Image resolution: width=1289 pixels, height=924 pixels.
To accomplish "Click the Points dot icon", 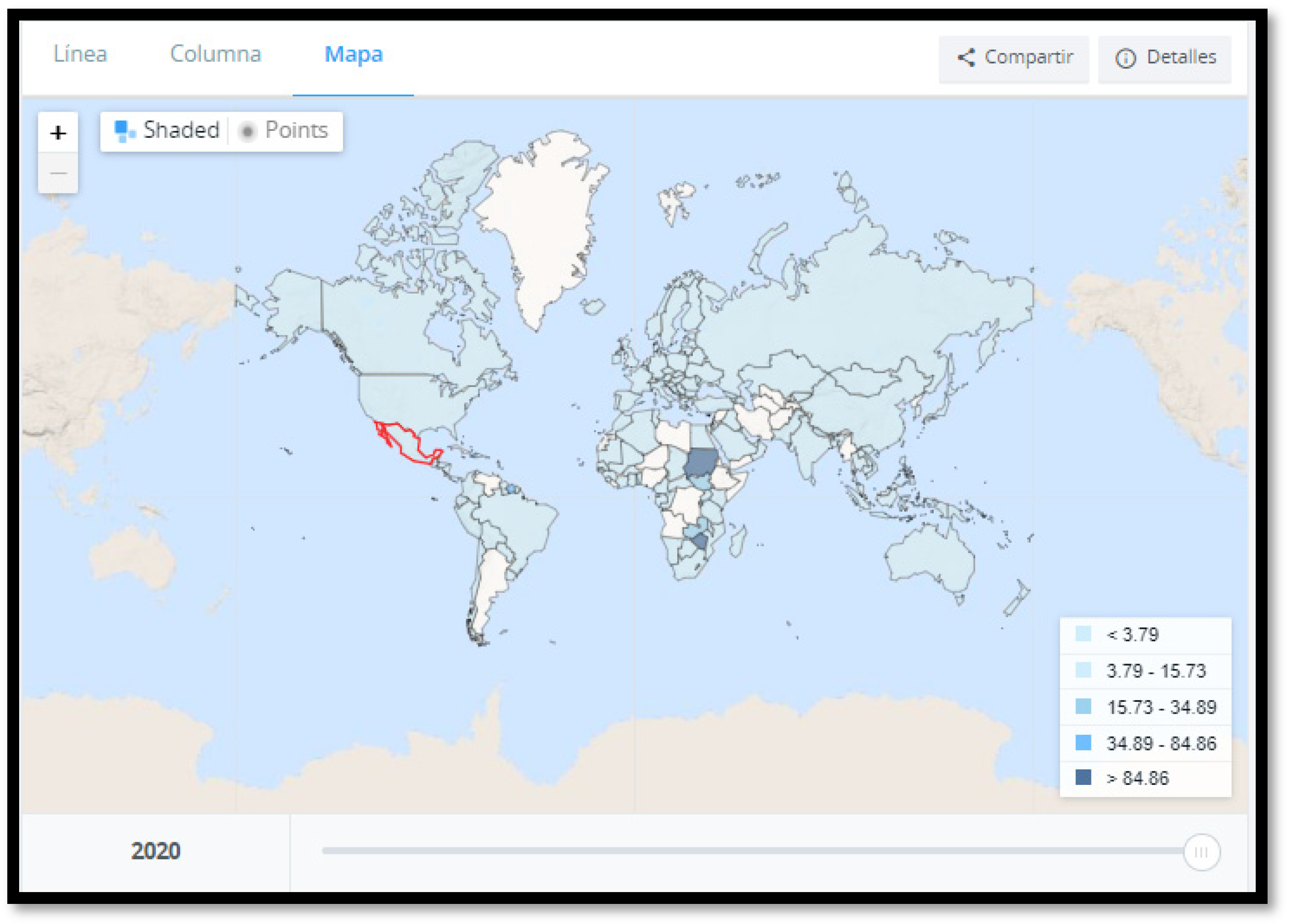I will tap(247, 131).
